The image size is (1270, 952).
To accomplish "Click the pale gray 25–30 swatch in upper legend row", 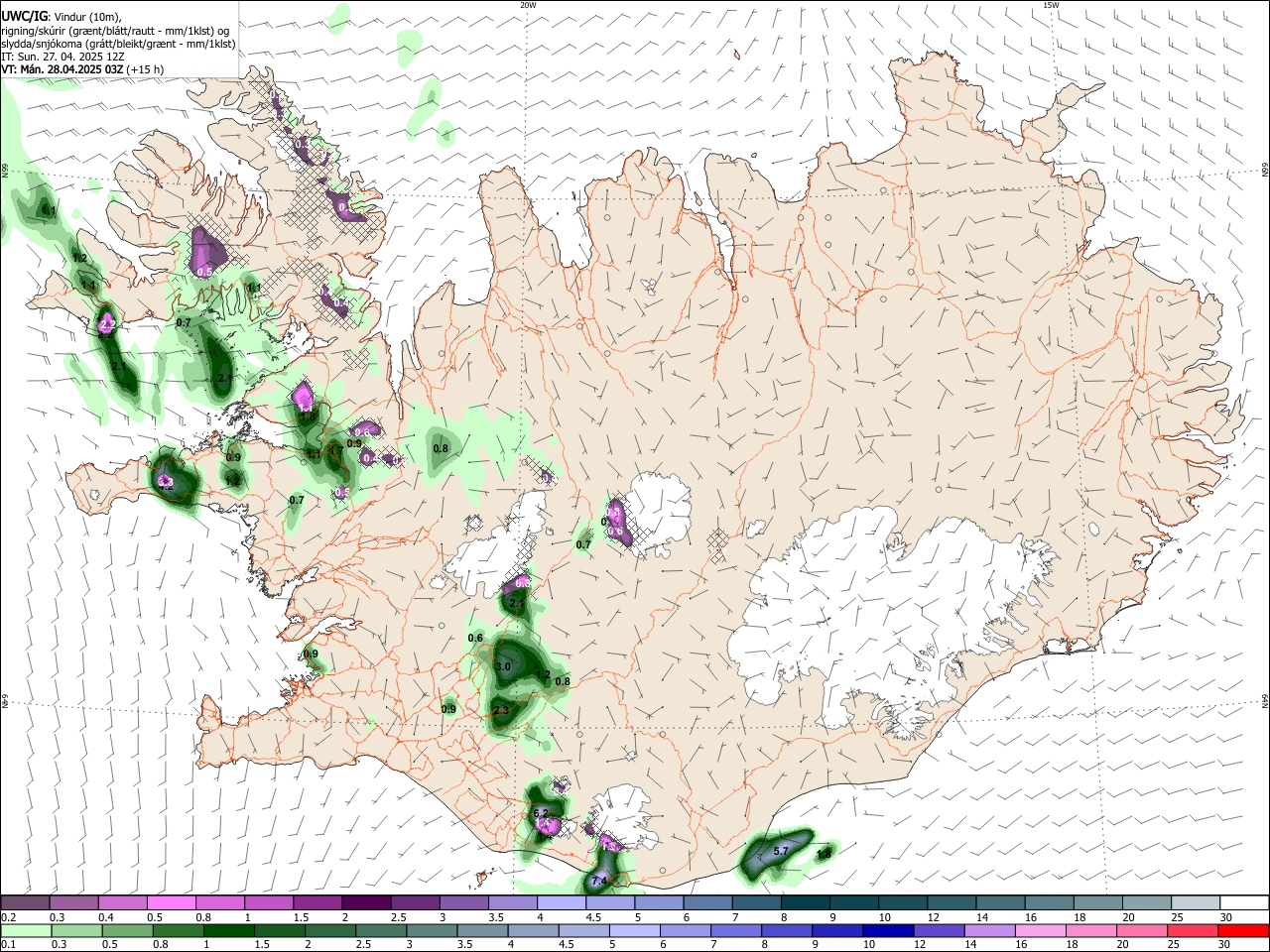I will [1194, 902].
